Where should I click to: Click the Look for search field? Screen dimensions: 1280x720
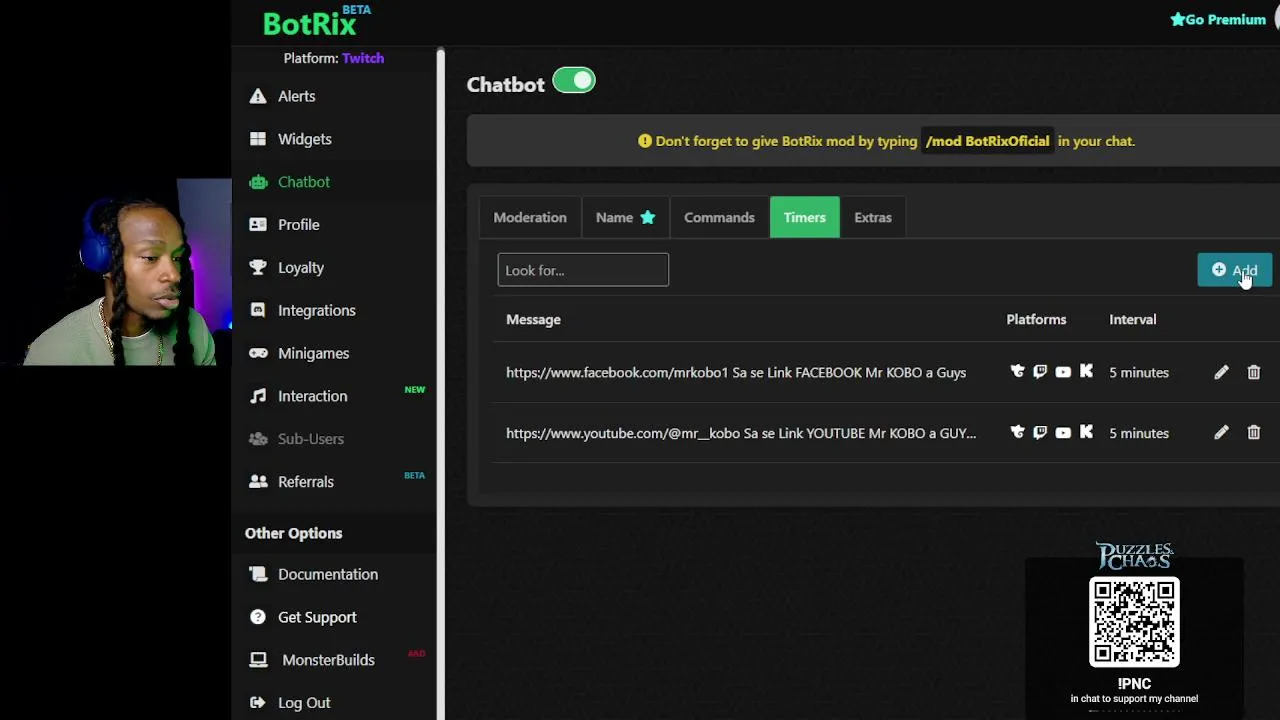pos(583,270)
